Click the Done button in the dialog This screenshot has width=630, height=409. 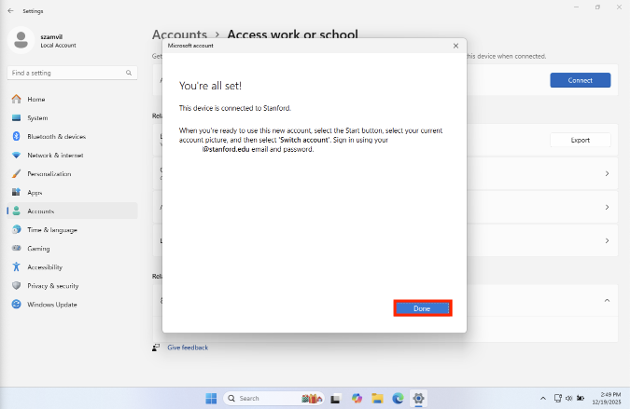pyautogui.click(x=422, y=308)
